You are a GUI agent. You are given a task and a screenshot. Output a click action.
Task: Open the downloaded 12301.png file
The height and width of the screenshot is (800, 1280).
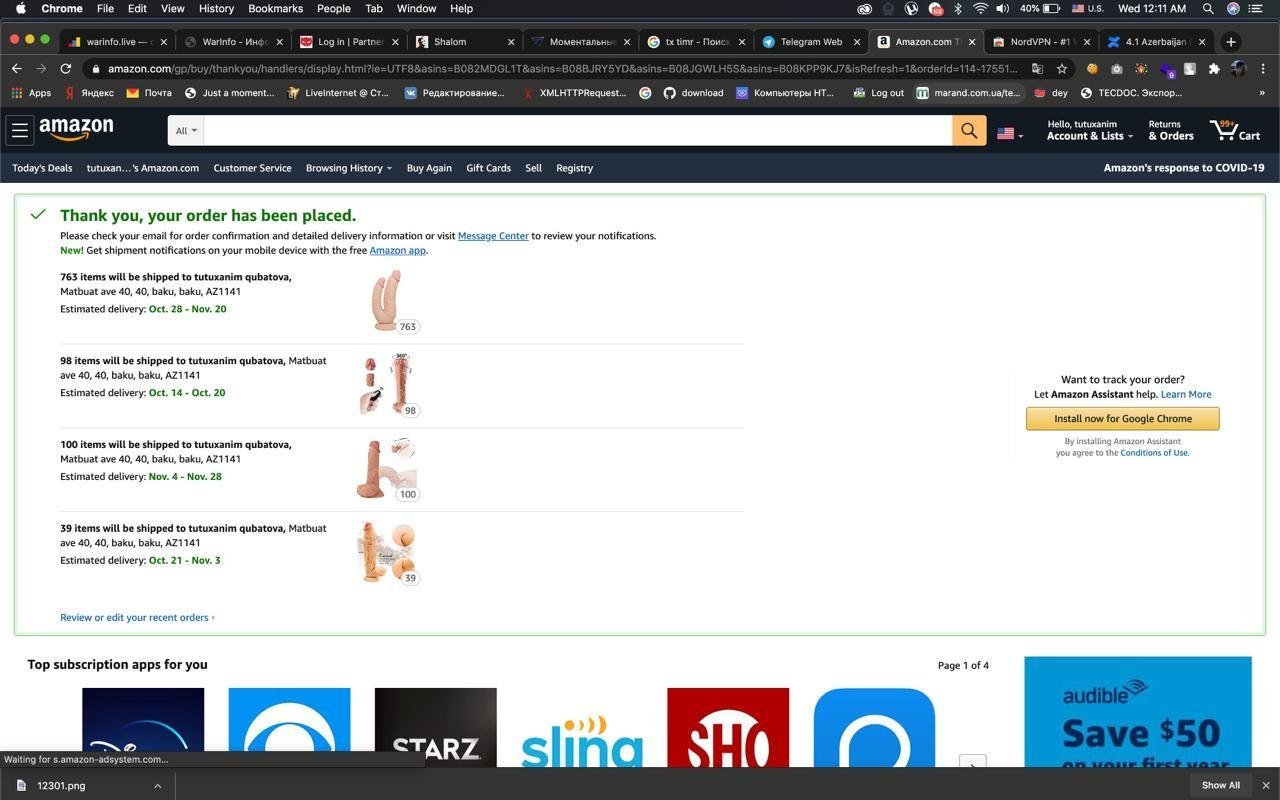[x=62, y=785]
